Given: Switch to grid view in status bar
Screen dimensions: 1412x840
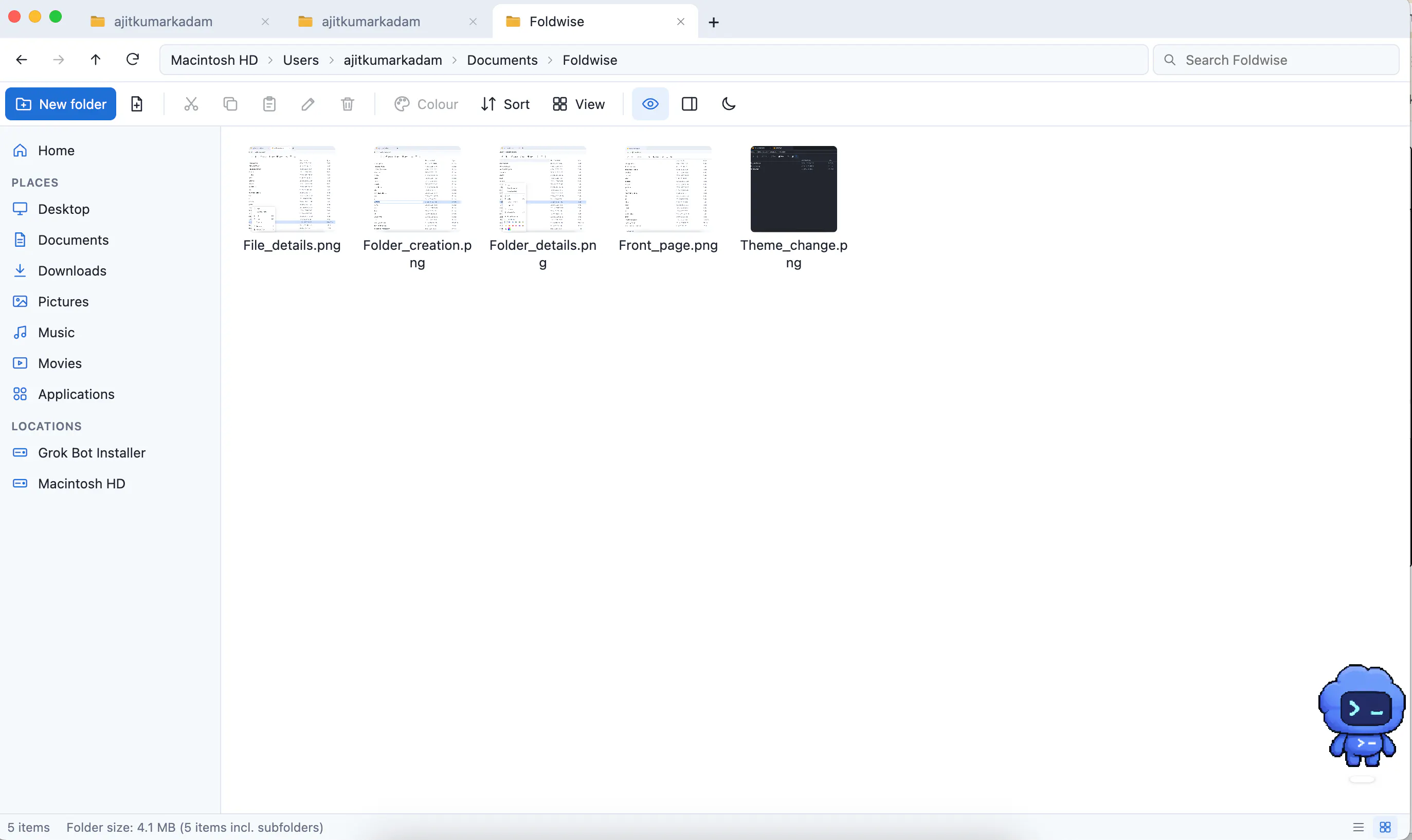Looking at the screenshot, I should (1385, 827).
